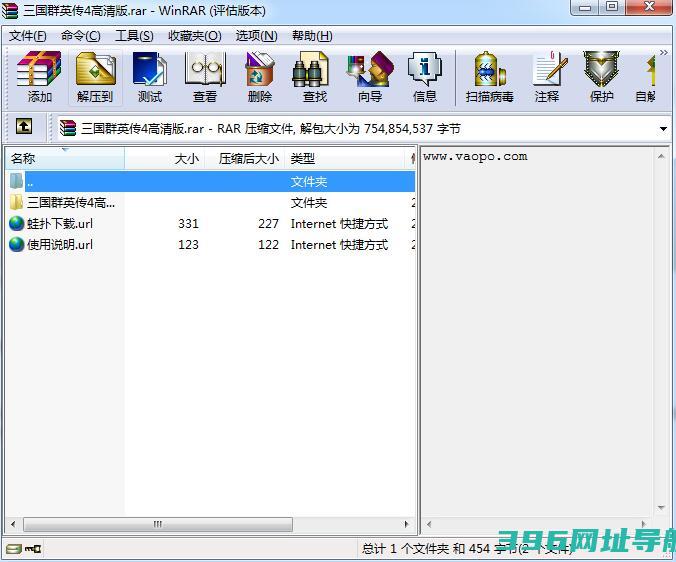Sort by Packed Size (压缩后大小) column
676x562 pixels.
tap(244, 159)
